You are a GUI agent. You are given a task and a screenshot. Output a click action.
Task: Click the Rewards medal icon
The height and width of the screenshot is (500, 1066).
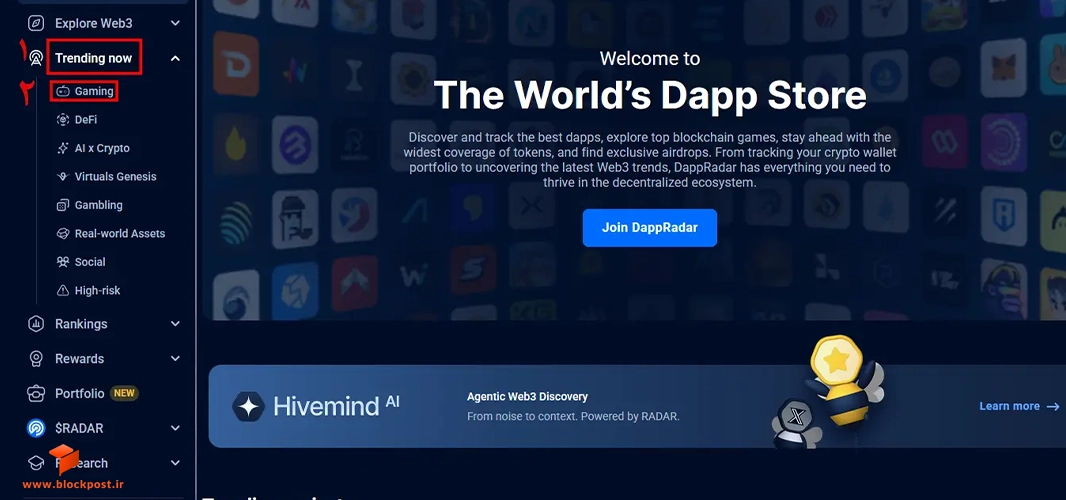35,359
